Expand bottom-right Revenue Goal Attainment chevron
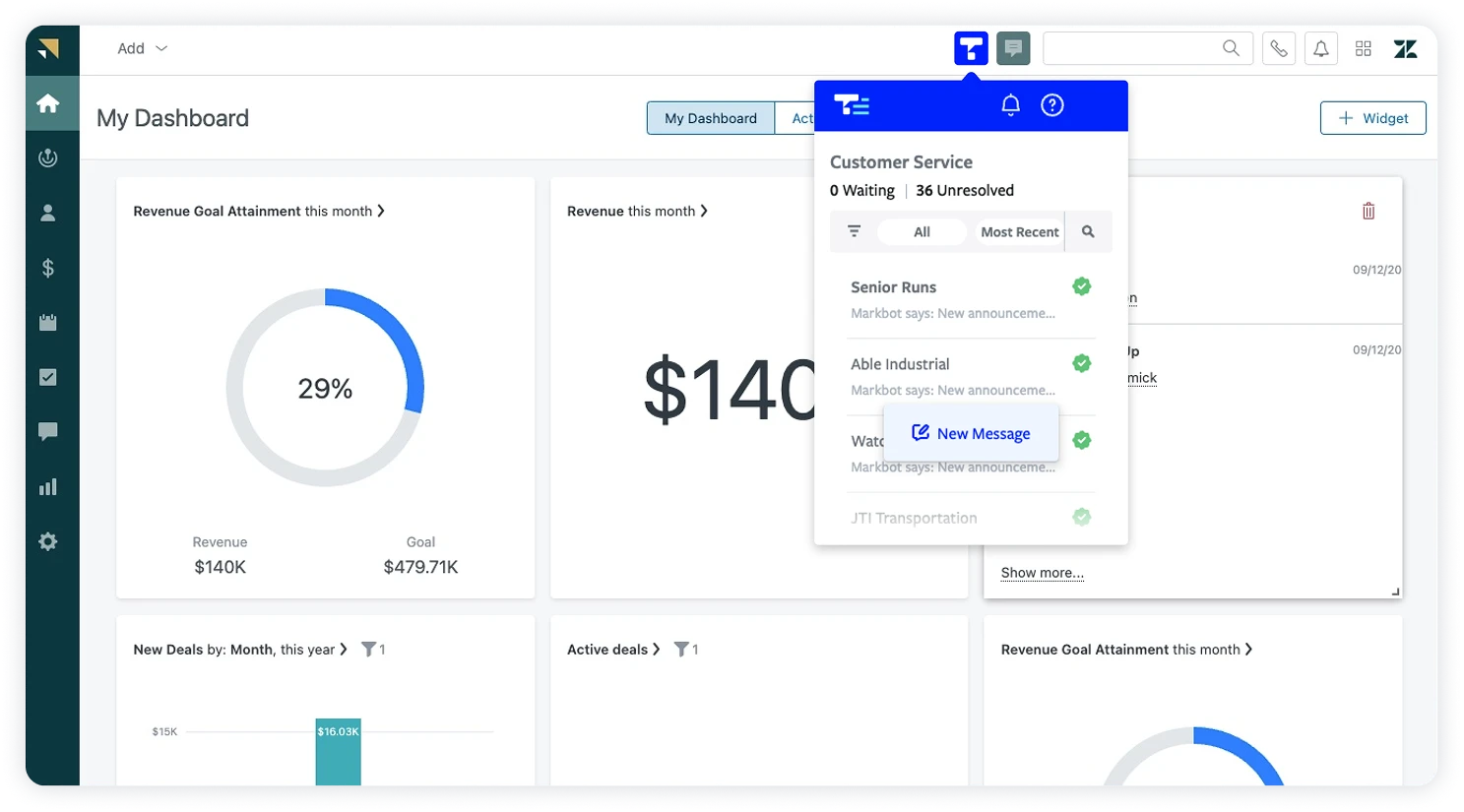This screenshot has height=812, width=1464. coord(1248,650)
